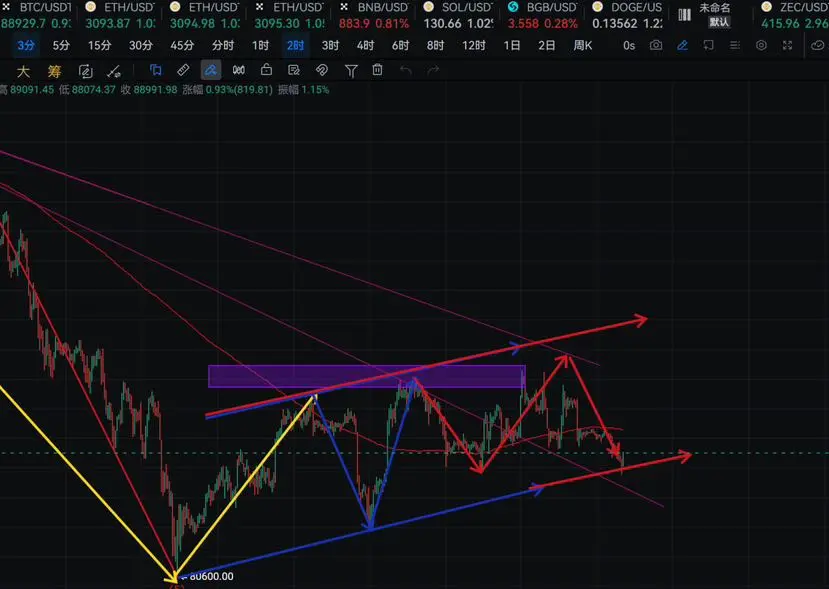Open the layout template icon
Viewport: 829px width, 589px height.
[x=708, y=45]
